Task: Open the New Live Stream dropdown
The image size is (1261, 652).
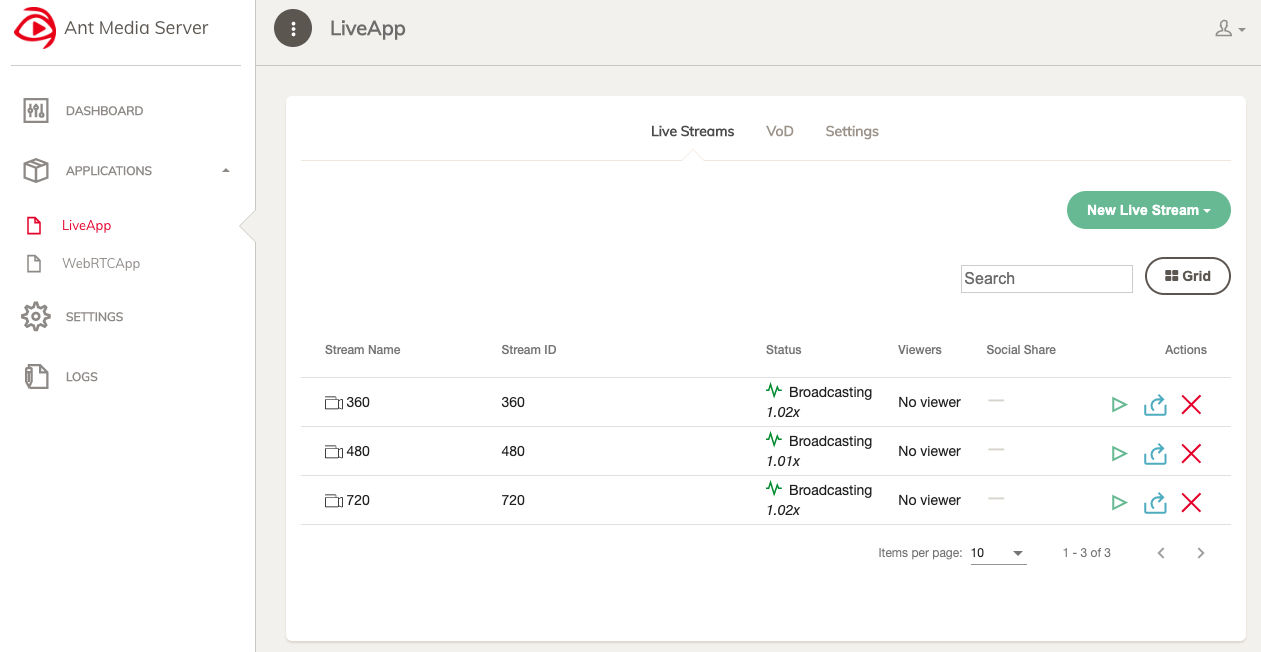Action: (1149, 210)
